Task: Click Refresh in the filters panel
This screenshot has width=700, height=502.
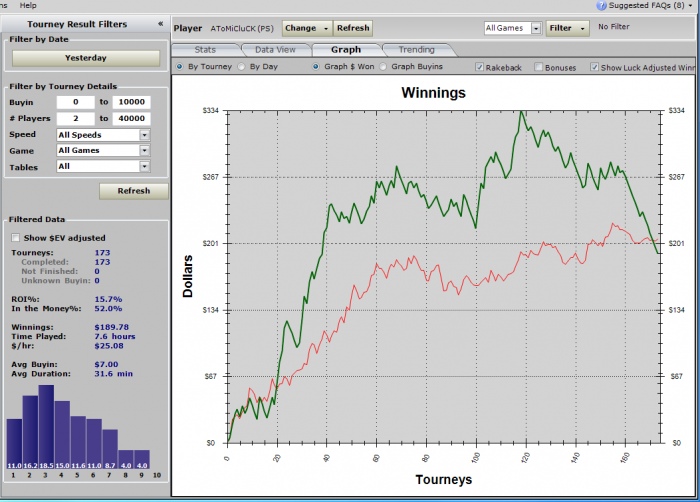Action: tap(134, 191)
